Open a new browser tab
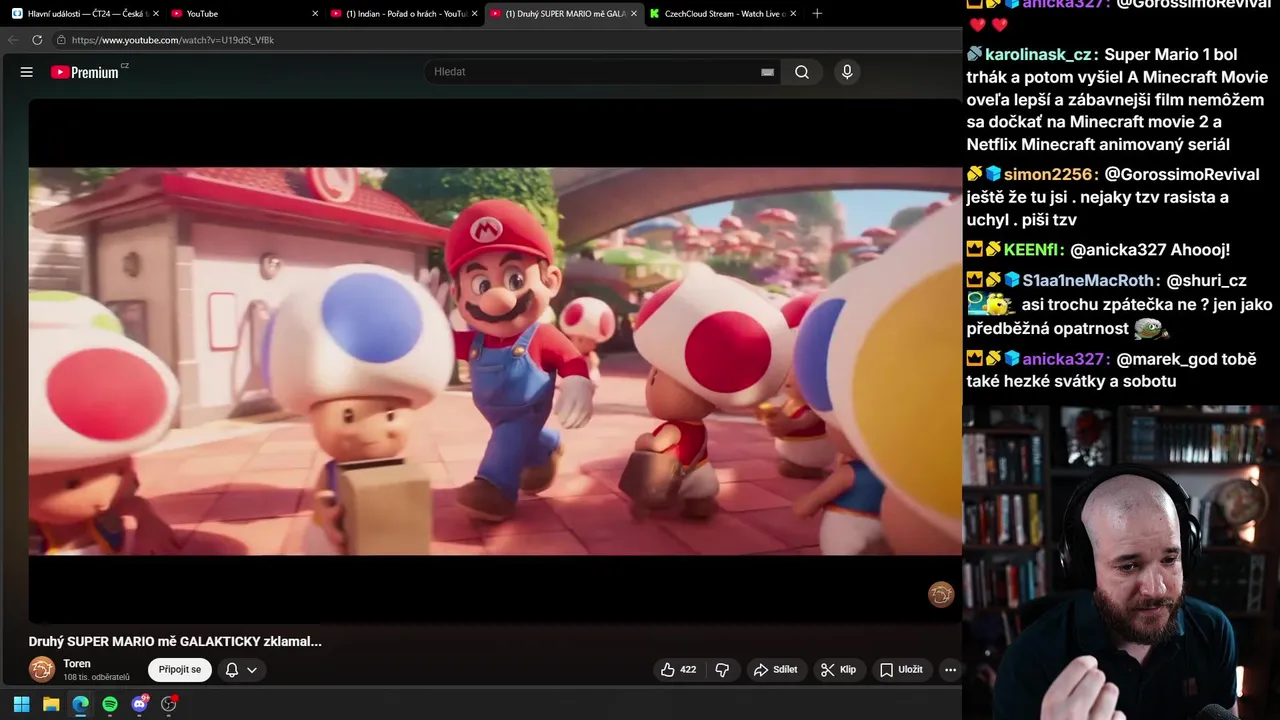The height and width of the screenshot is (720, 1280). [817, 14]
